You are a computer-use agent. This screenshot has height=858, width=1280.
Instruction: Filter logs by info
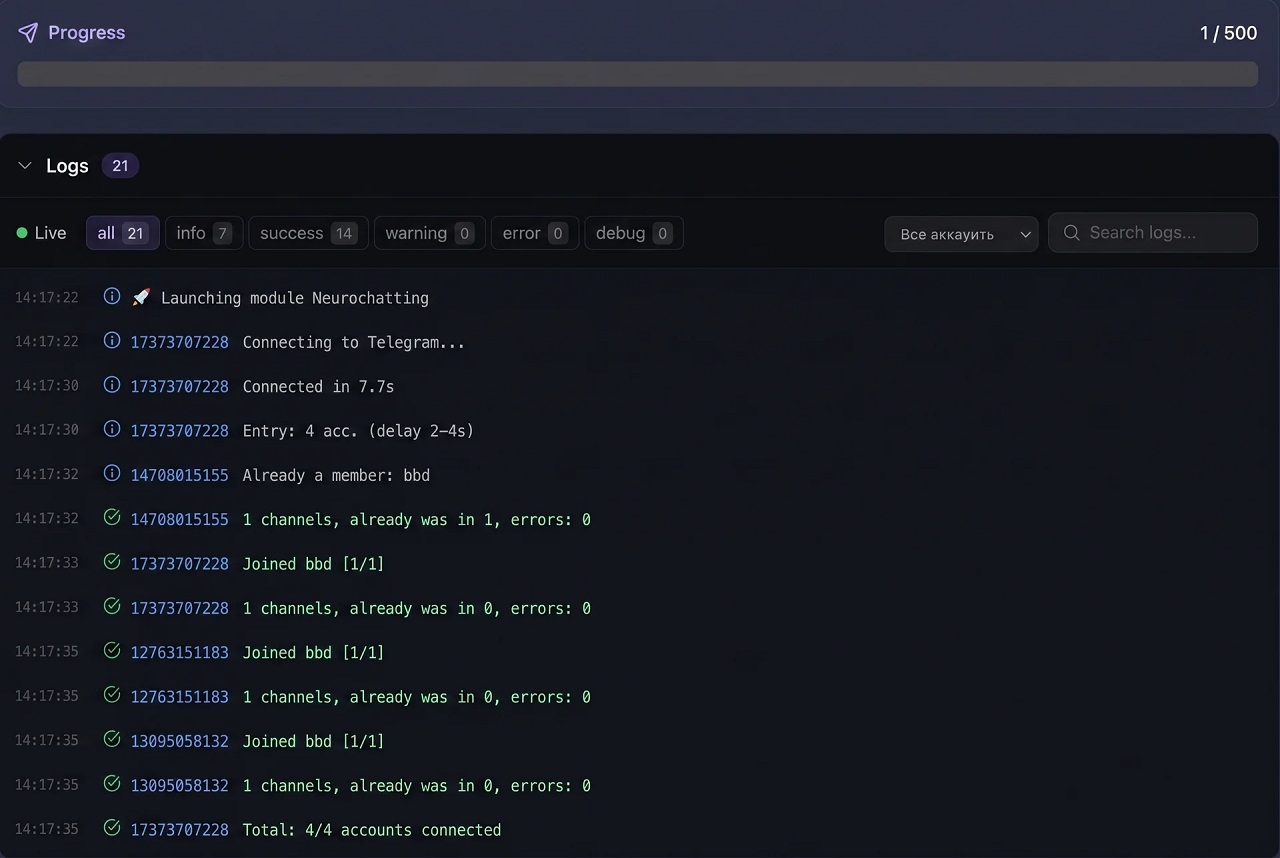click(204, 233)
